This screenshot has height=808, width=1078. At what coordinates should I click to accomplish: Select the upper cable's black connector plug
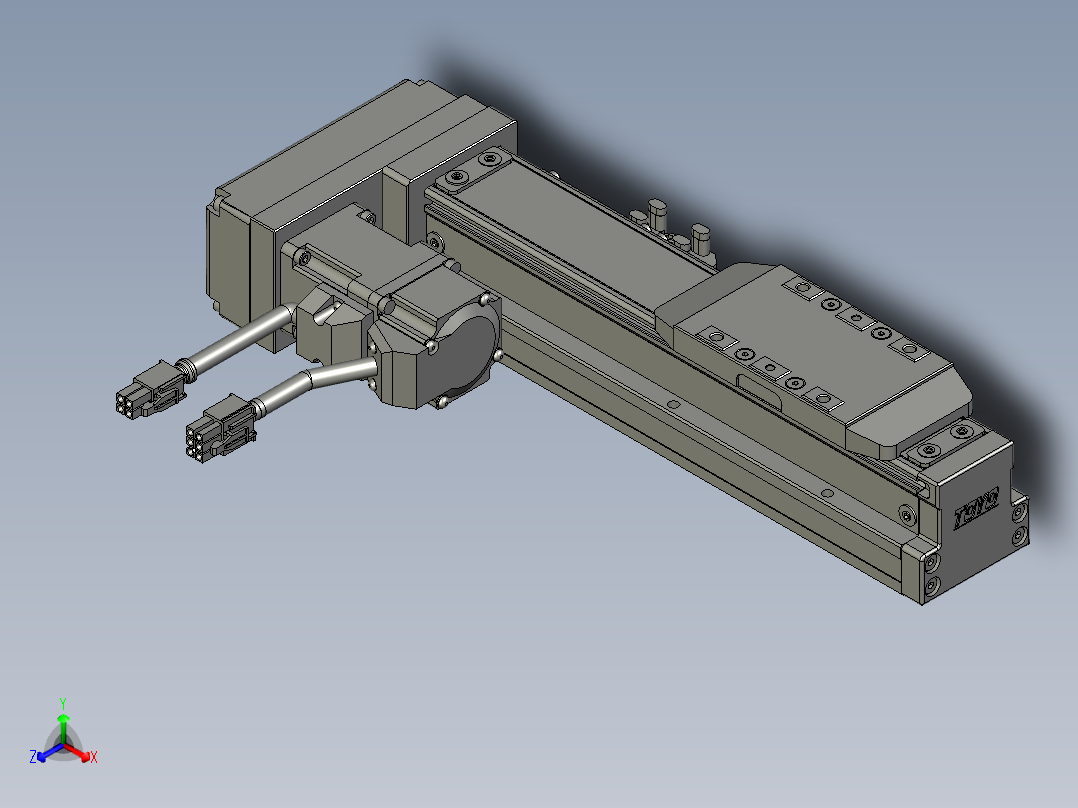click(150, 391)
